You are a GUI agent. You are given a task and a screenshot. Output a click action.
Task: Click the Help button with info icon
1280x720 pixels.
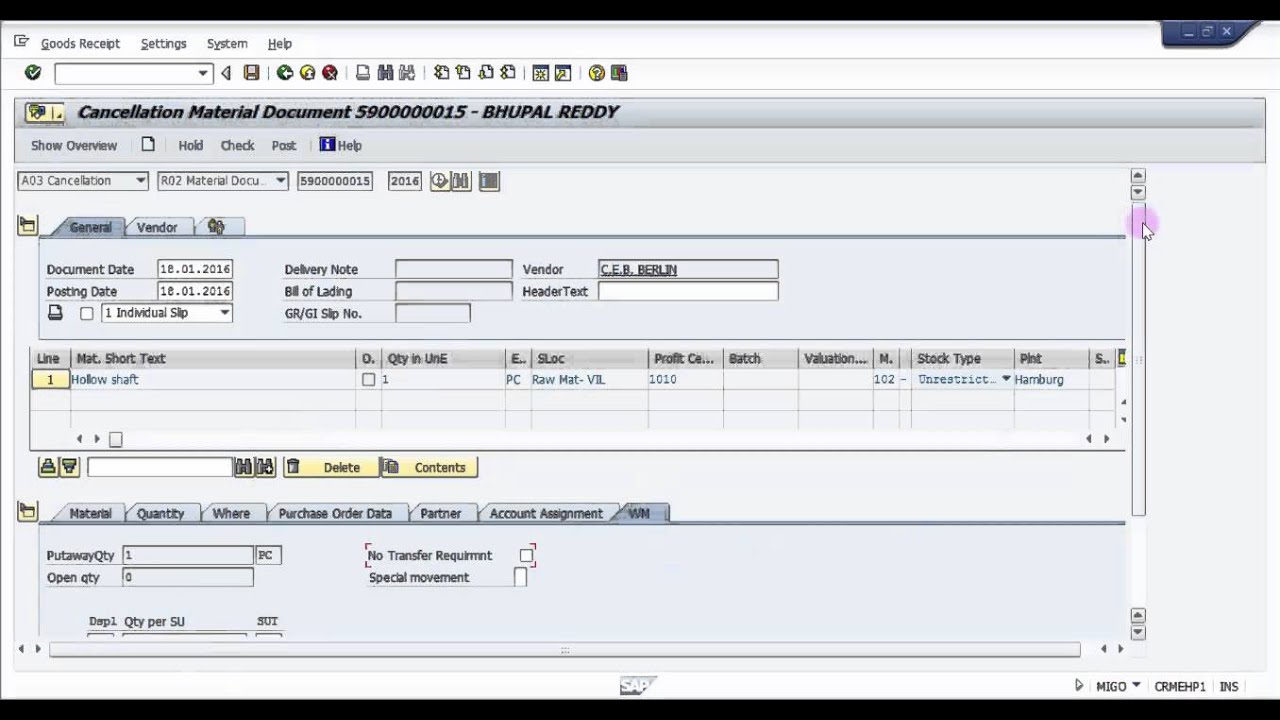point(341,145)
